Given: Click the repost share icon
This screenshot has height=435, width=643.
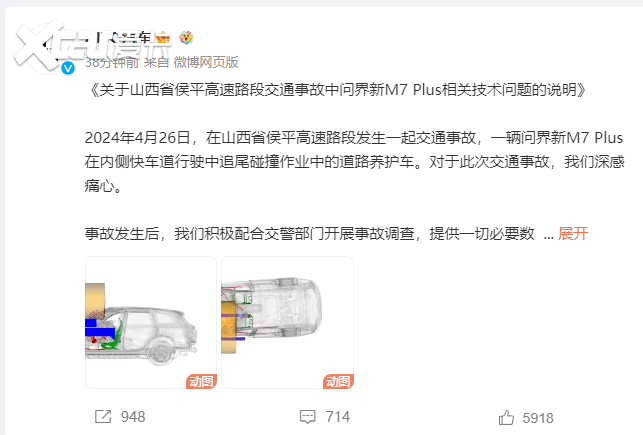Looking at the screenshot, I should point(103,417).
